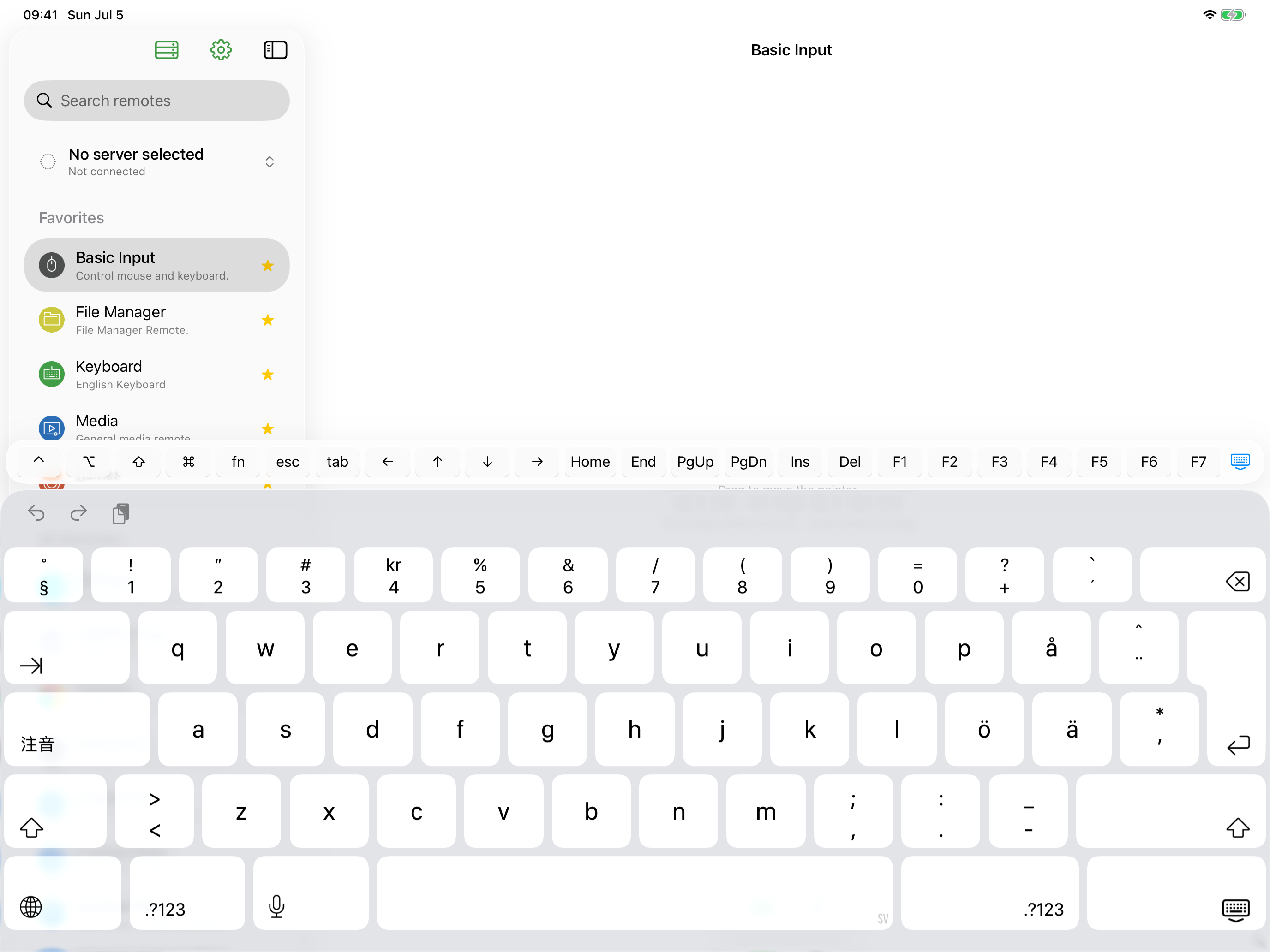Open the File Manager remote
Image resolution: width=1270 pixels, height=952 pixels.
pos(157,320)
